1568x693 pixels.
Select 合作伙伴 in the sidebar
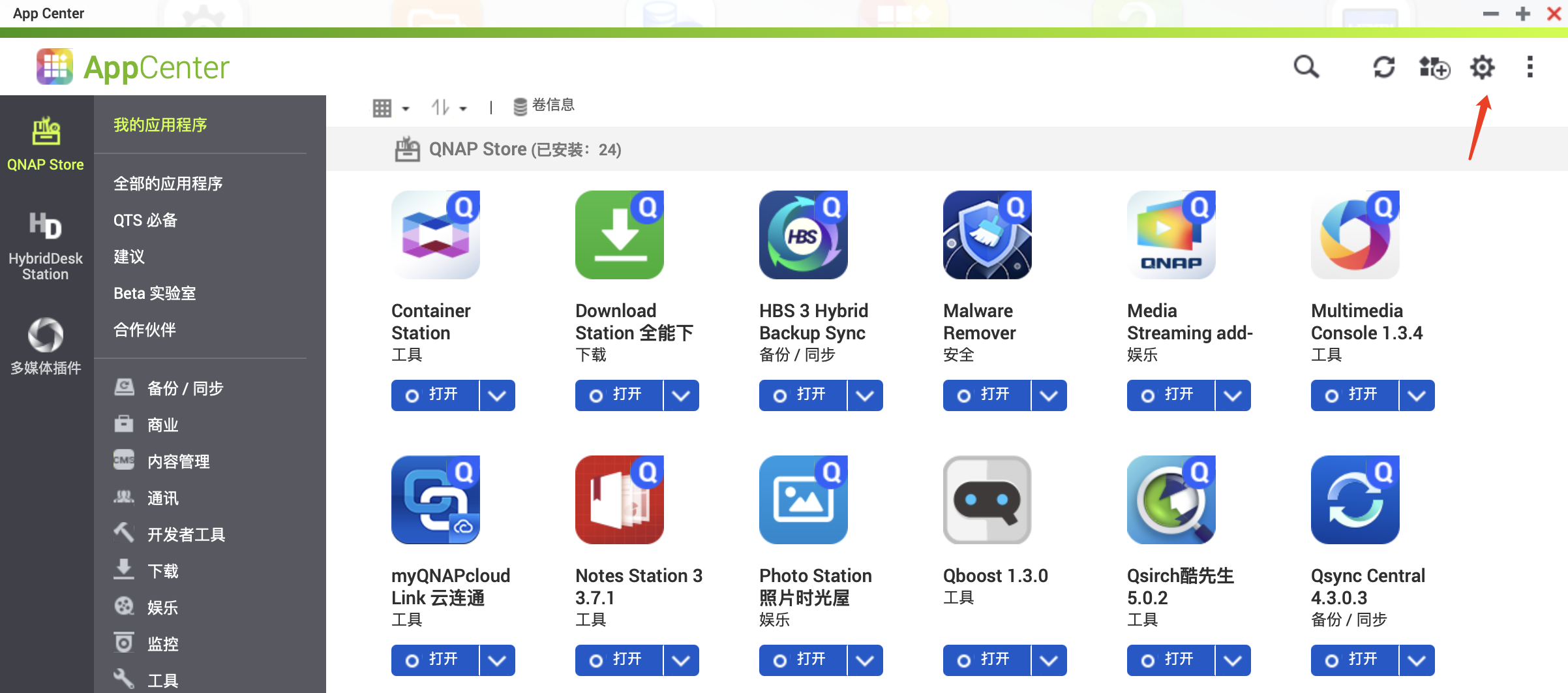[x=145, y=330]
